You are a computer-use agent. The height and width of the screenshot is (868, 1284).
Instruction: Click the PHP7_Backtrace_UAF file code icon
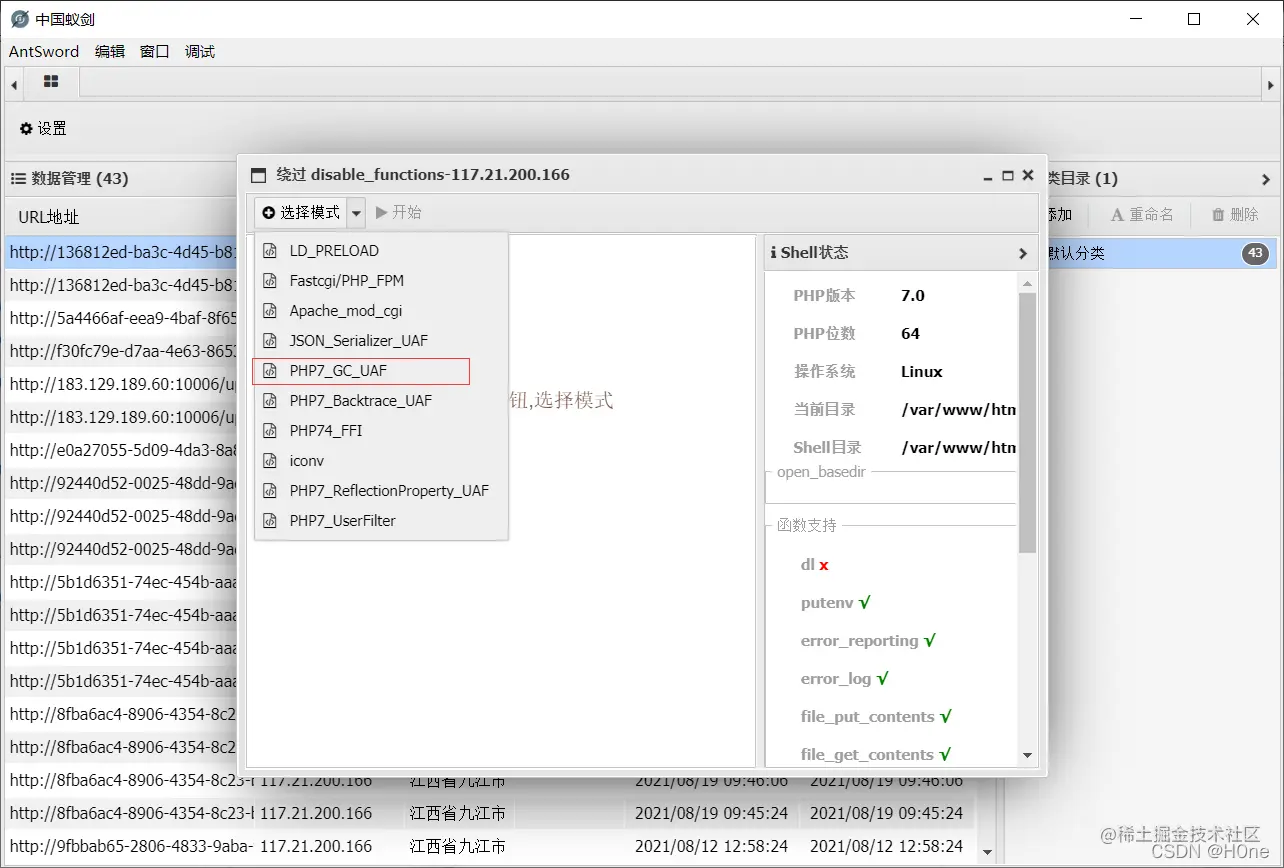[x=269, y=401]
